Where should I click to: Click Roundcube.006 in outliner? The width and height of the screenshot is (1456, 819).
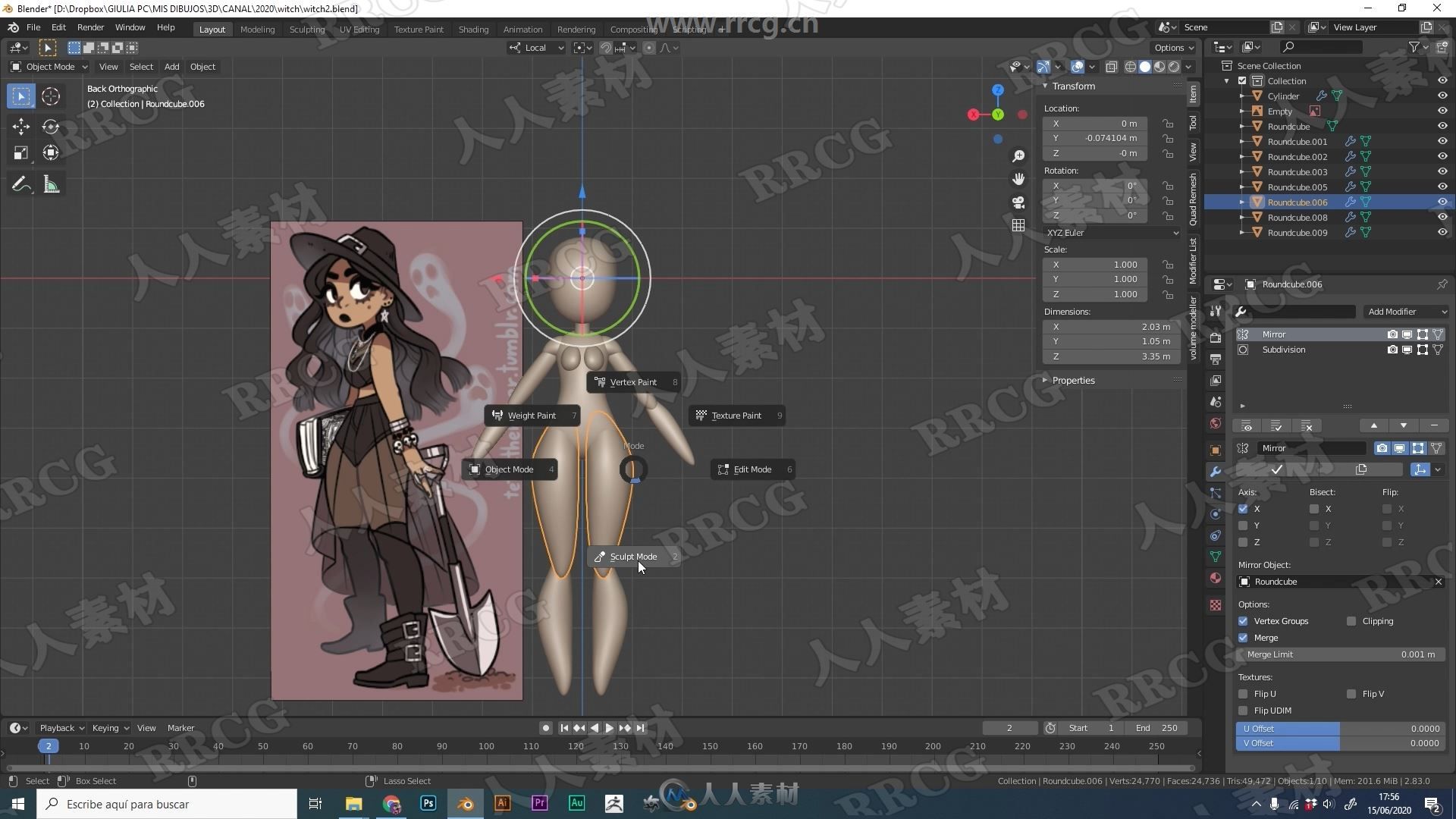pyautogui.click(x=1297, y=202)
